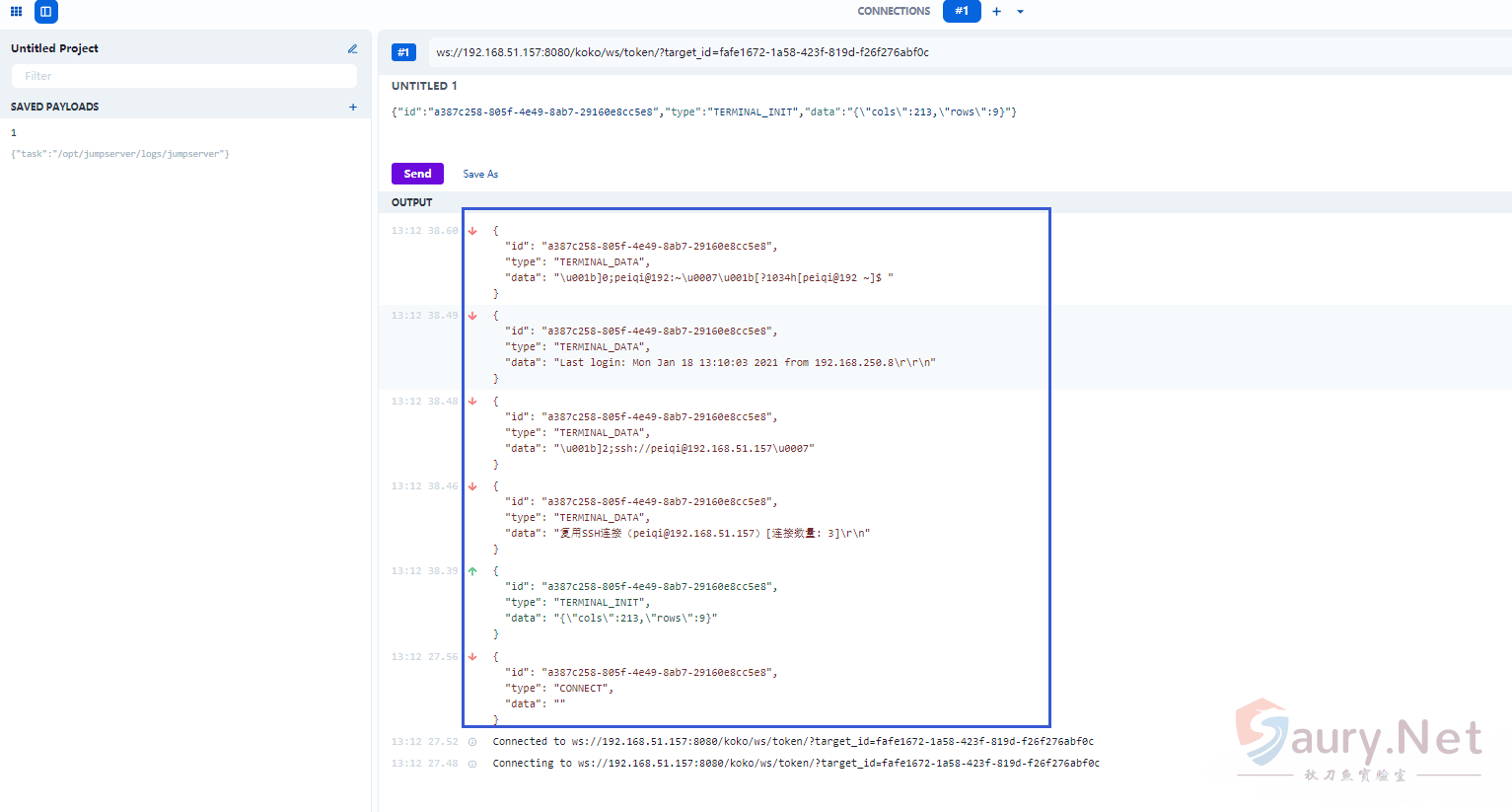
Task: Expand the connections dropdown caret
Action: click(x=1020, y=12)
